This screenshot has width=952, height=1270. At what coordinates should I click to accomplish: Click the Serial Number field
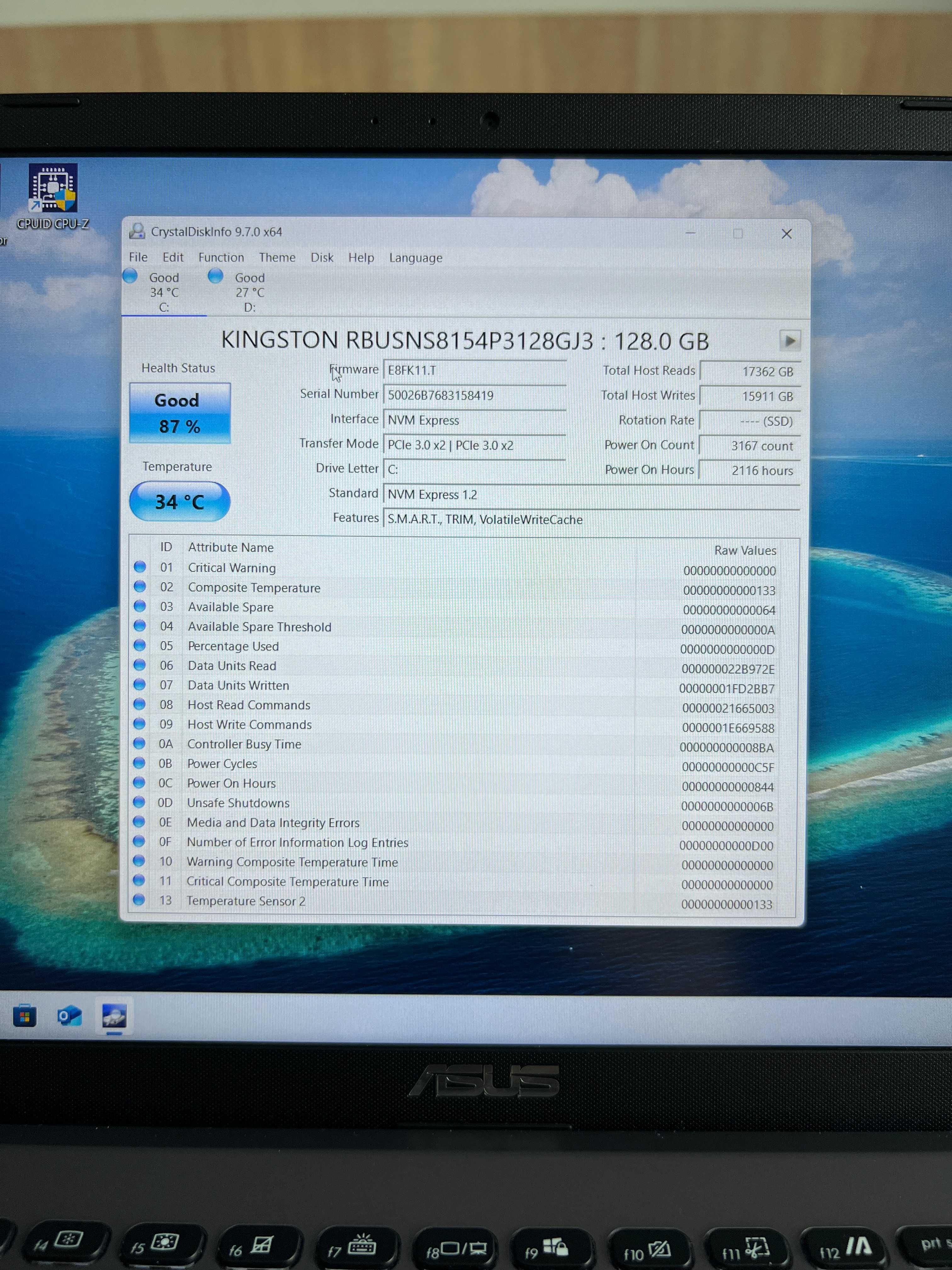(474, 396)
